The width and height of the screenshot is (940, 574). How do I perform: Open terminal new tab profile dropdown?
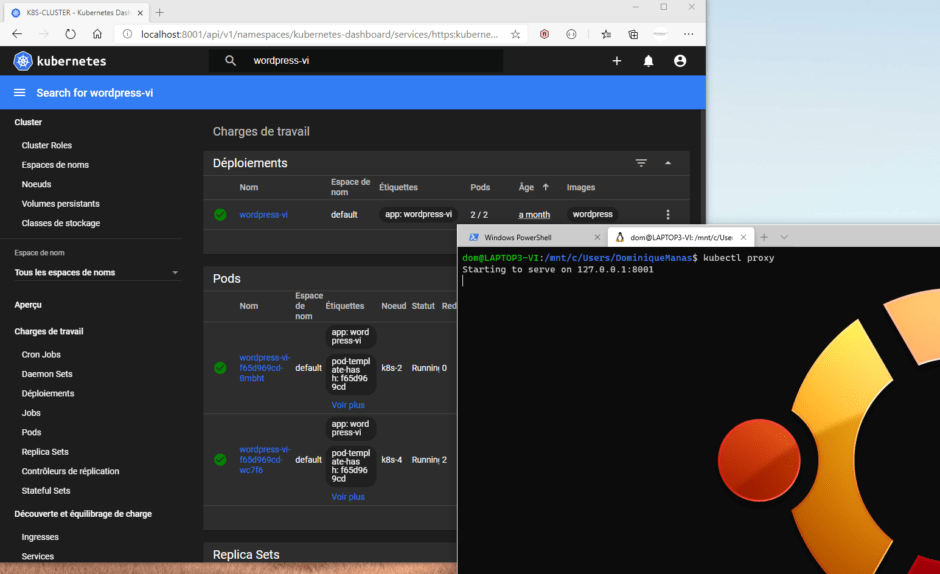click(784, 237)
